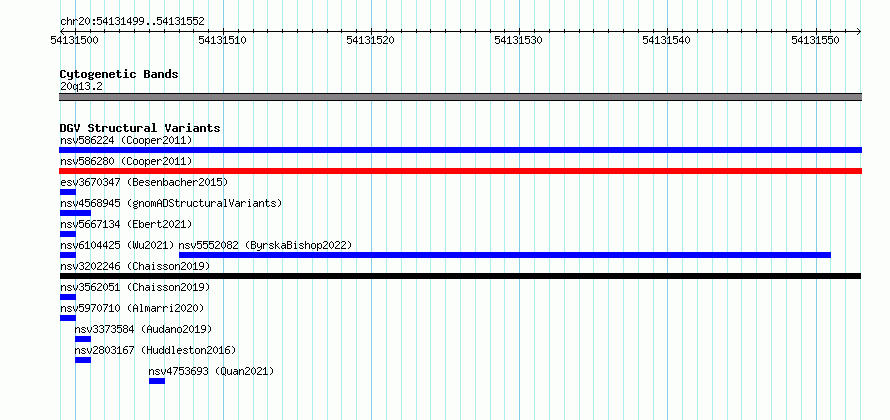Open nsv5970710 (Almarri2020) variant label

[x=132, y=308]
